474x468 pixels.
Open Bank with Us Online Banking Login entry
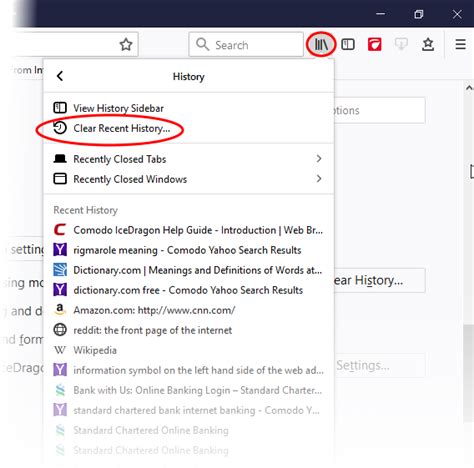click(189, 390)
